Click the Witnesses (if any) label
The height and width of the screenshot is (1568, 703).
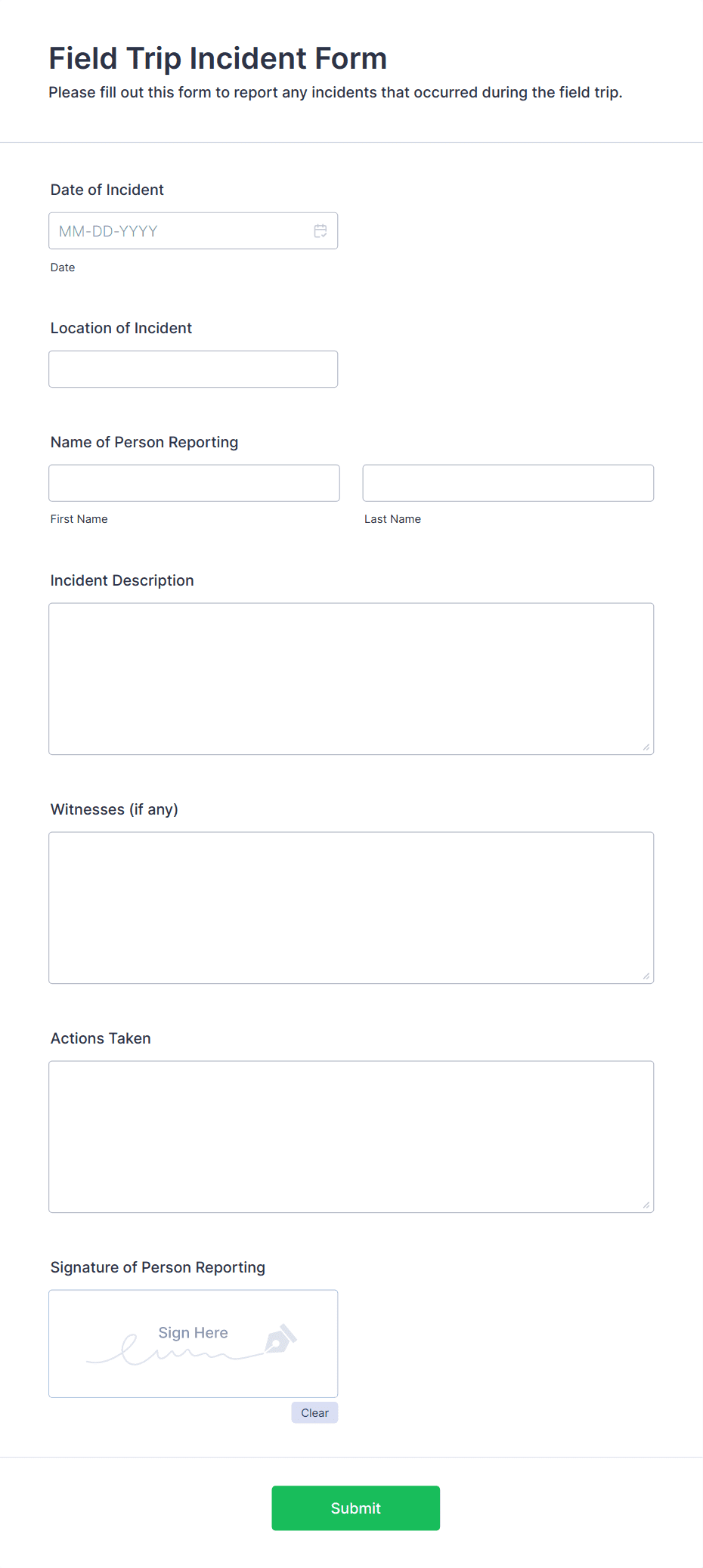pyautogui.click(x=113, y=809)
